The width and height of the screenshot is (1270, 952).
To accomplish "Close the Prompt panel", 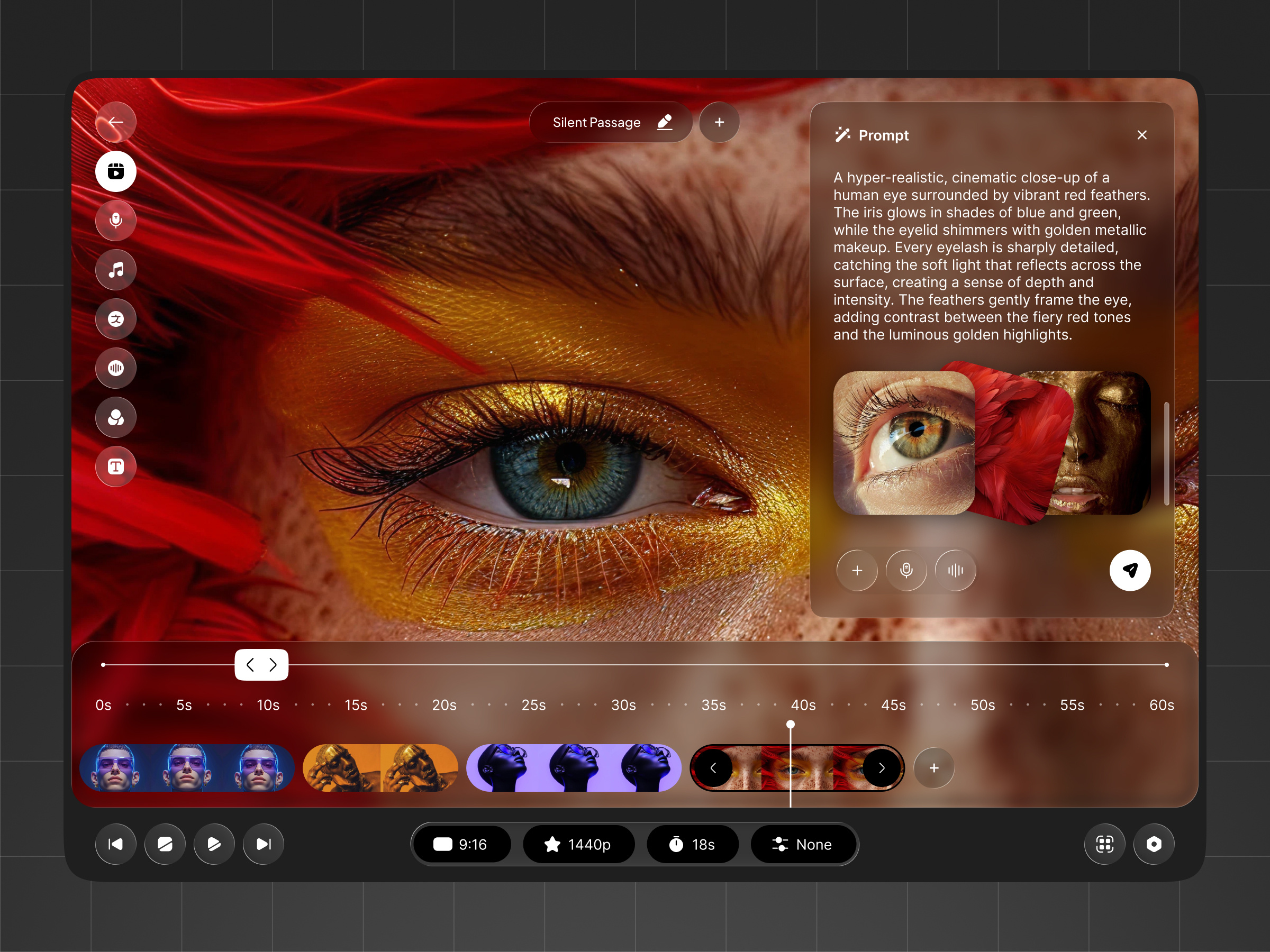I will 1141,135.
